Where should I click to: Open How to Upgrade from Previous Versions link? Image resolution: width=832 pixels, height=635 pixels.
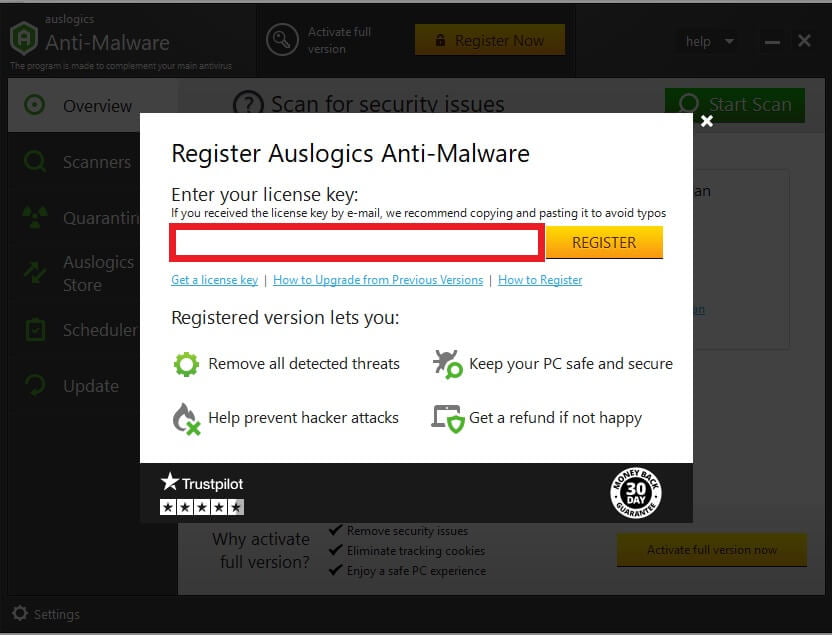pyautogui.click(x=378, y=280)
